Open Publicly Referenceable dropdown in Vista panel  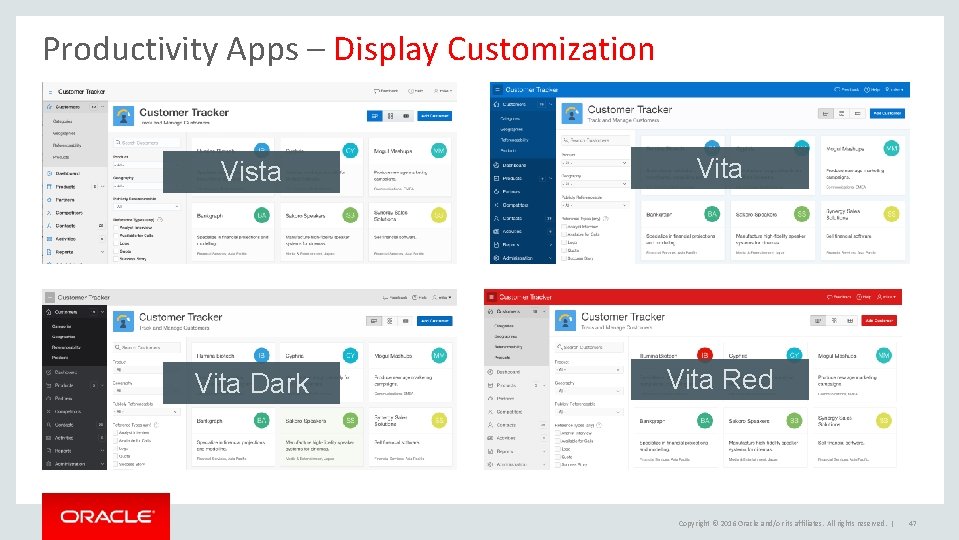[147, 207]
